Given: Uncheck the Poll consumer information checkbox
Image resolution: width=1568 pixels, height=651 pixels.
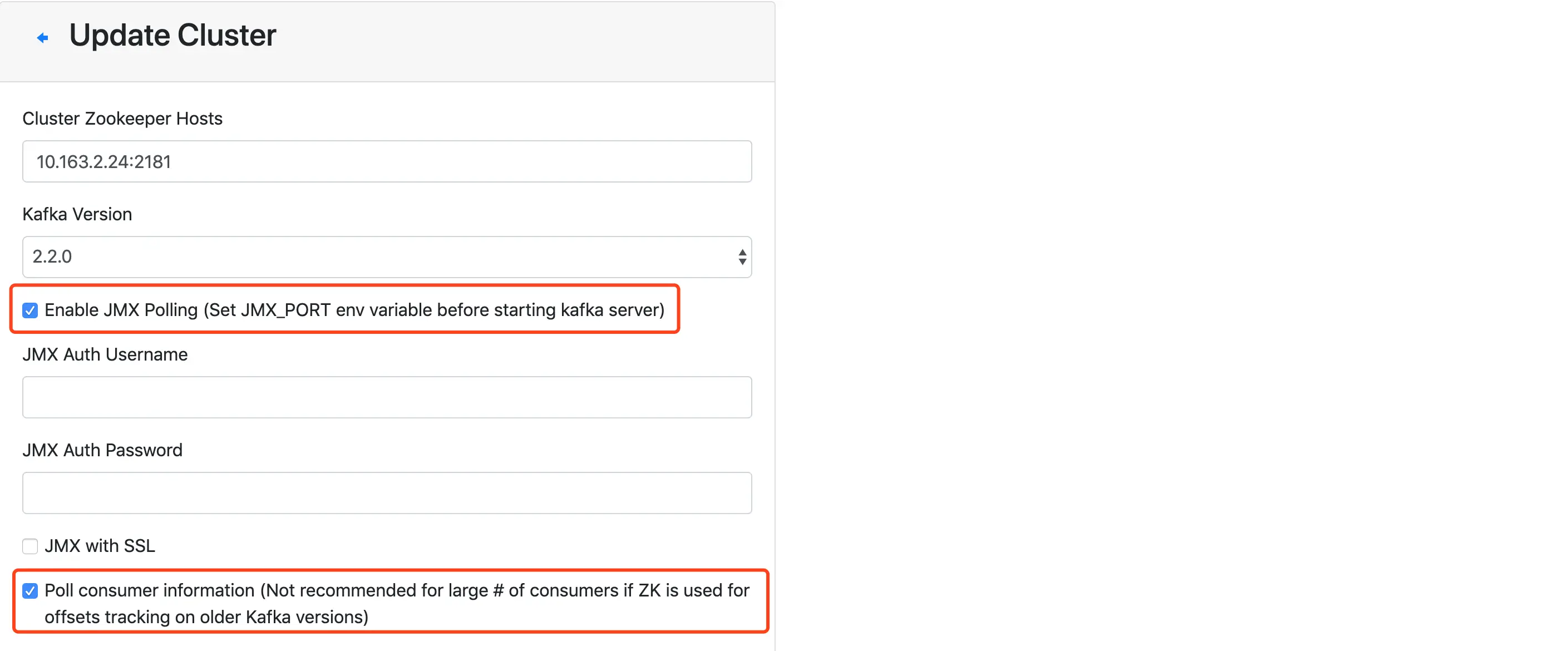Looking at the screenshot, I should coord(30,591).
